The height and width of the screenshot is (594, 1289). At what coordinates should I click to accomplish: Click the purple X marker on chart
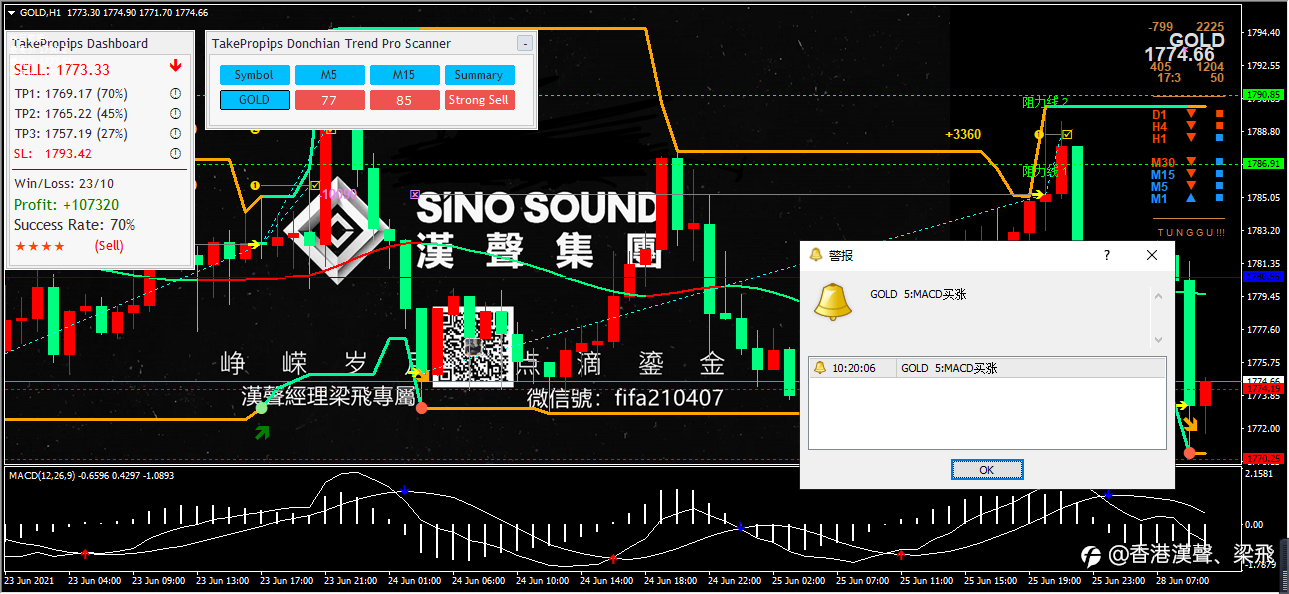tap(415, 194)
